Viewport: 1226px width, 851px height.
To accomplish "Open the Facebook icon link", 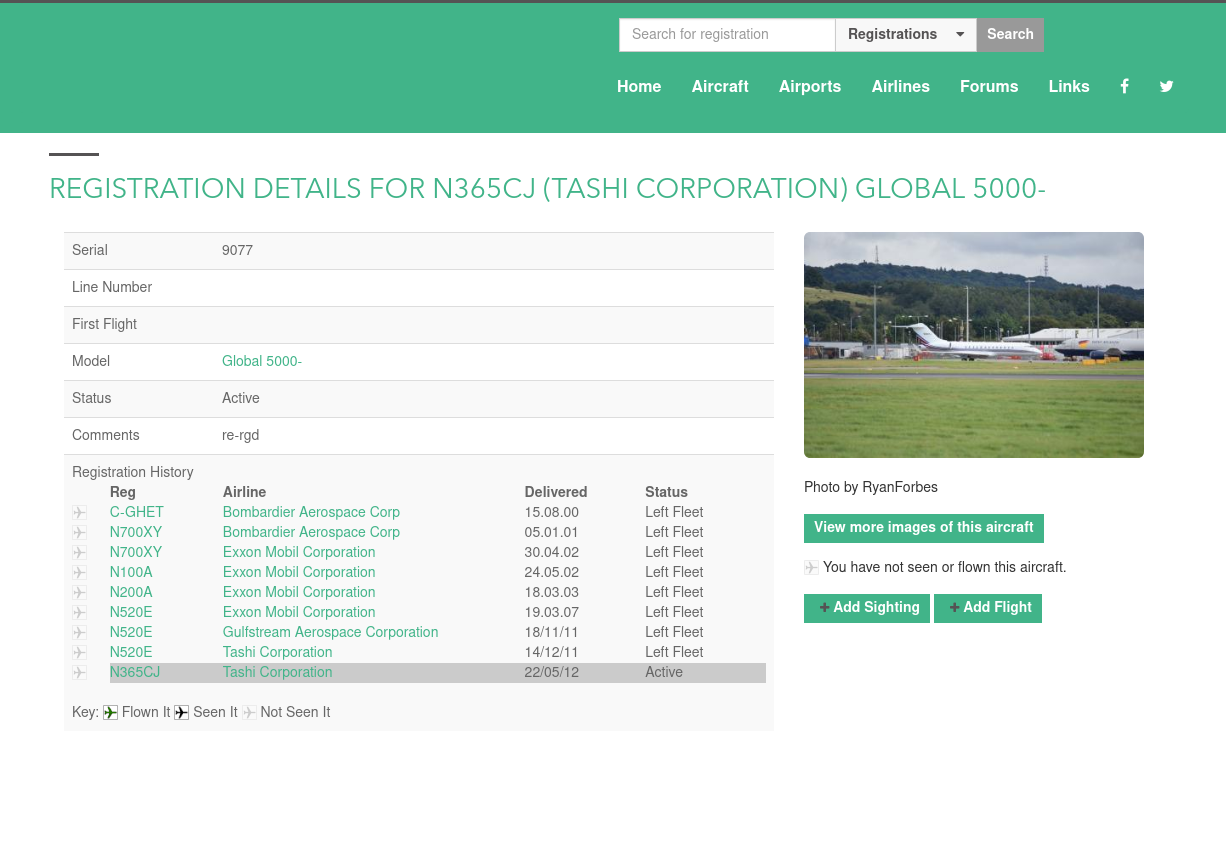I will 1124,86.
